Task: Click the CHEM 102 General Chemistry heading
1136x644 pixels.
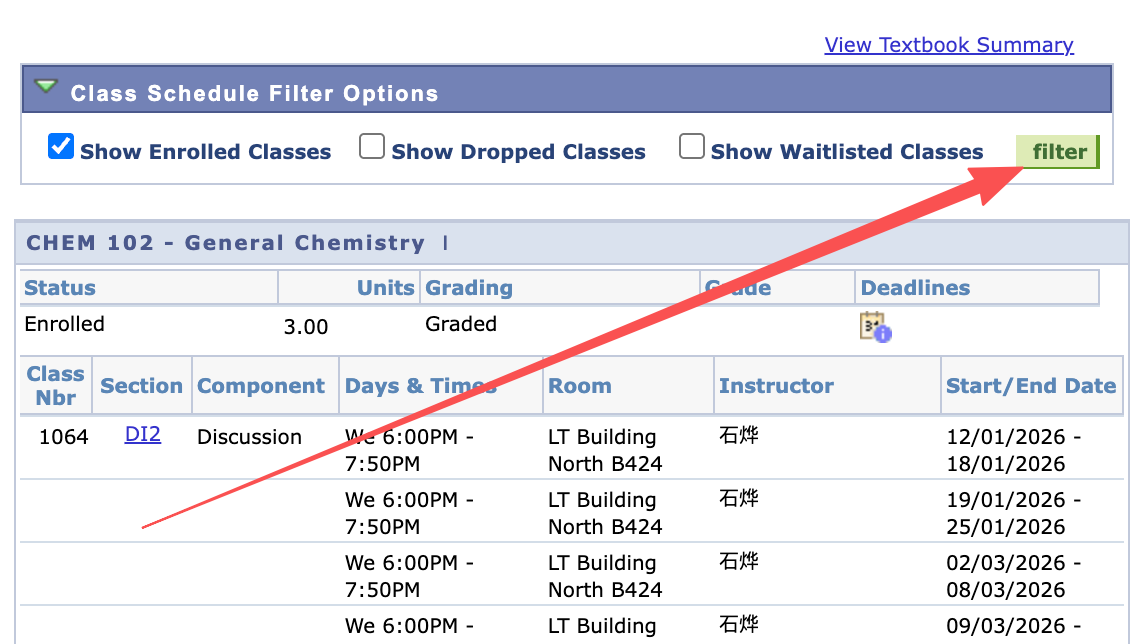Action: pos(226,243)
